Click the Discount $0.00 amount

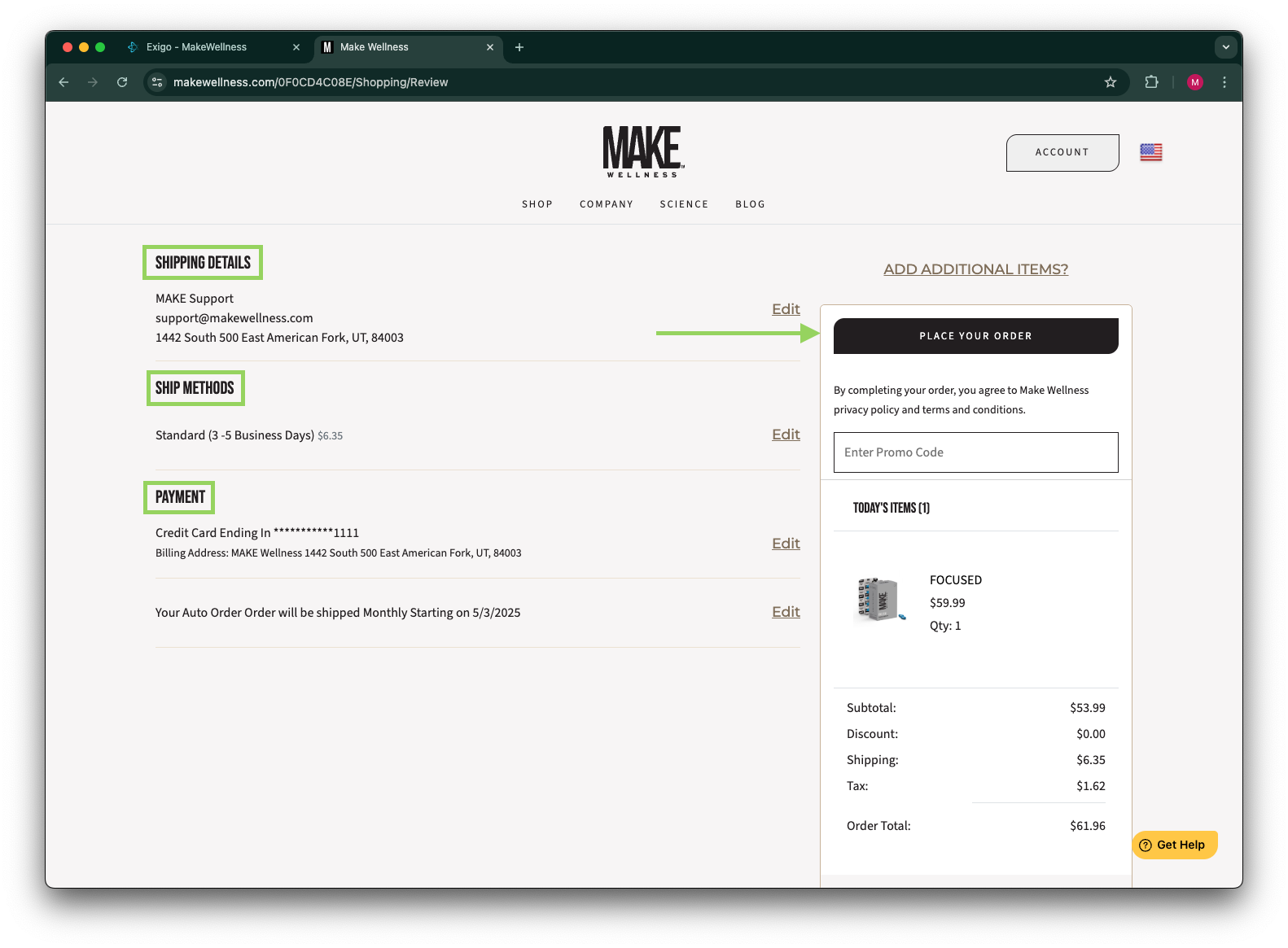(x=1091, y=734)
